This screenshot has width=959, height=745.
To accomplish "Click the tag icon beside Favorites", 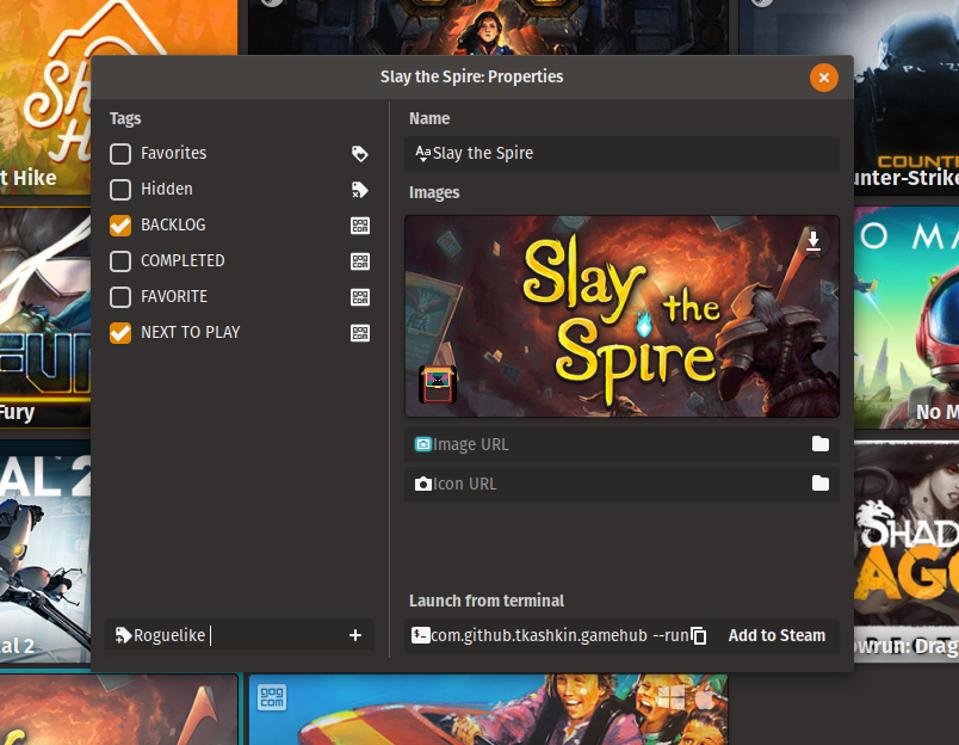I will coord(360,154).
